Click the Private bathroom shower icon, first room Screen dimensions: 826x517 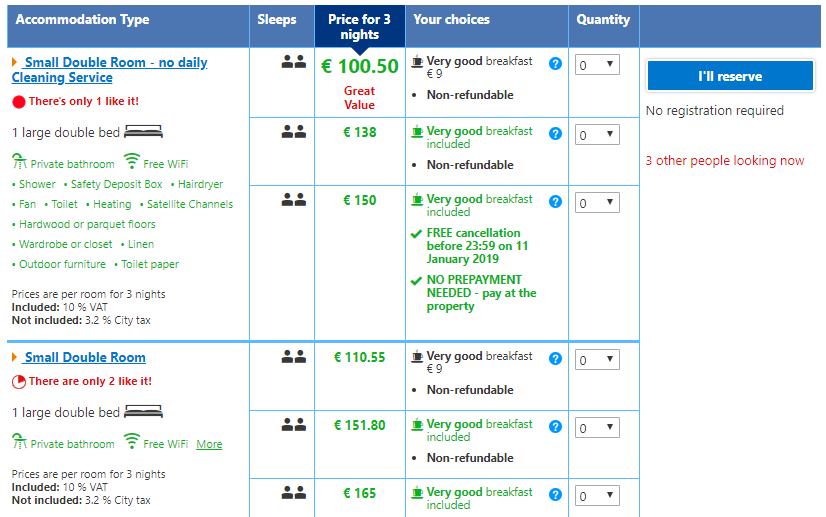(19, 162)
